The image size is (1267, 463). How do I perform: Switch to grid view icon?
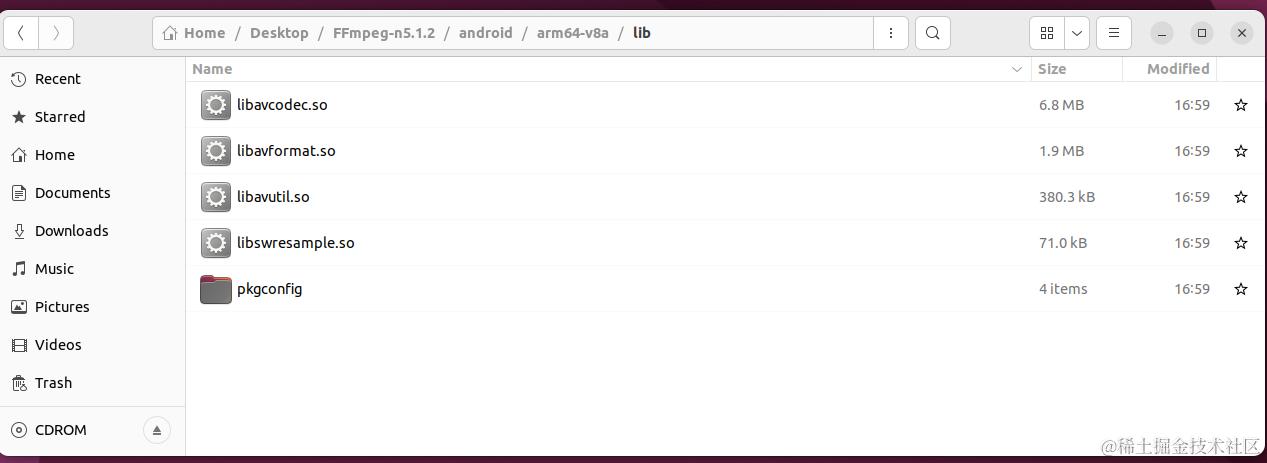tap(1047, 33)
